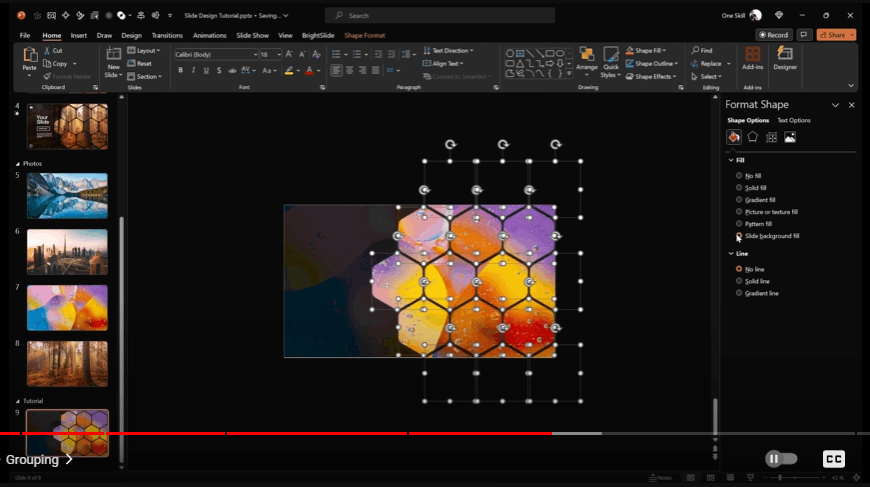The width and height of the screenshot is (870, 487).
Task: Apply the text highlight color
Action: (289, 70)
